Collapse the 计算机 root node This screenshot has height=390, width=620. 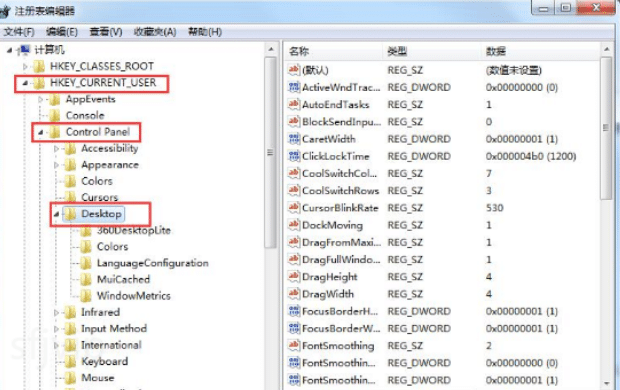pos(9,50)
